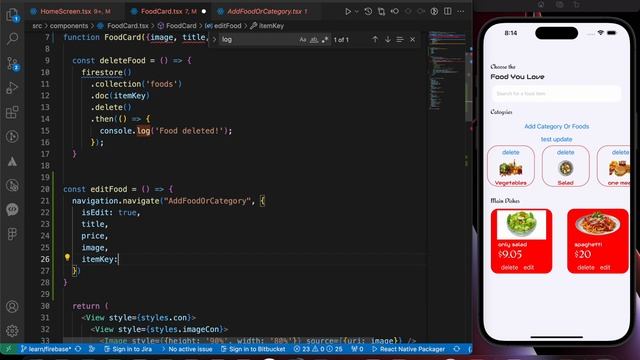This screenshot has width=640, height=360.
Task: Tap the spaghetti dish image
Action: coord(598,224)
